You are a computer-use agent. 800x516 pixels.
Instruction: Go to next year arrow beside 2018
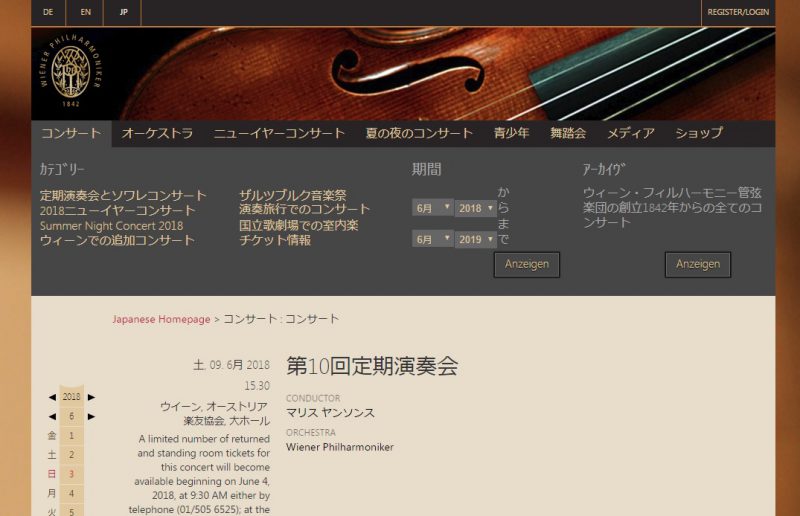coord(91,397)
